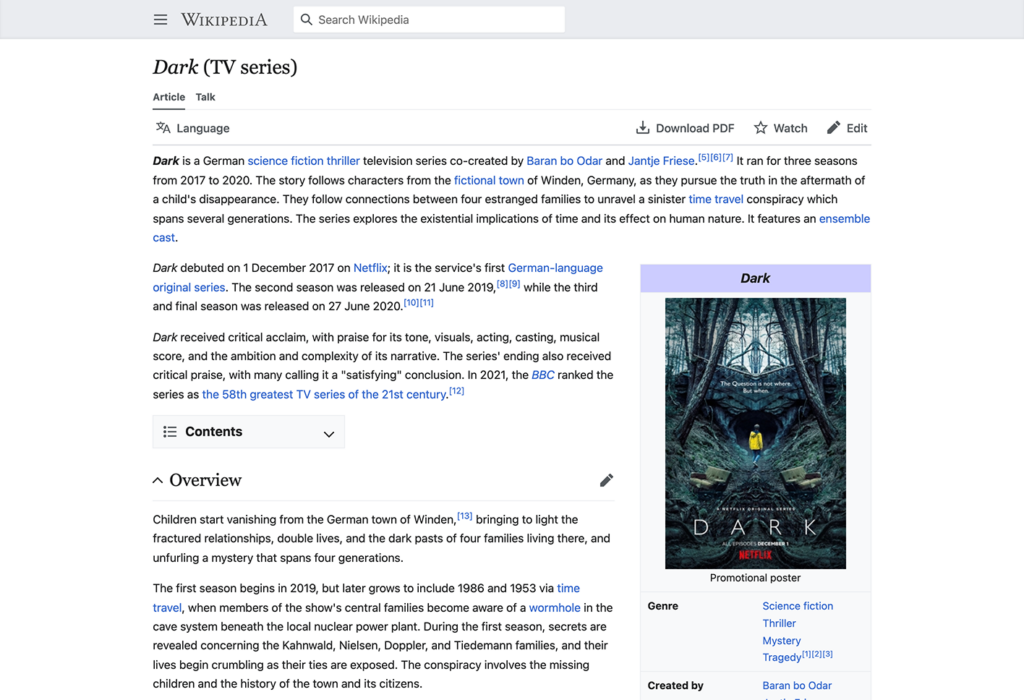Open the Netflix link
The width and height of the screenshot is (1024, 700).
pos(368,268)
